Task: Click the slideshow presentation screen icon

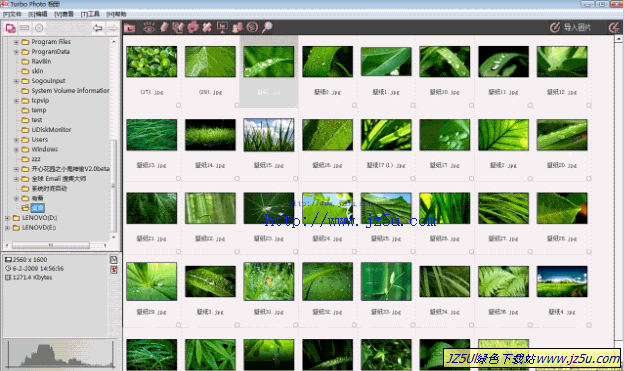Action: click(x=222, y=27)
